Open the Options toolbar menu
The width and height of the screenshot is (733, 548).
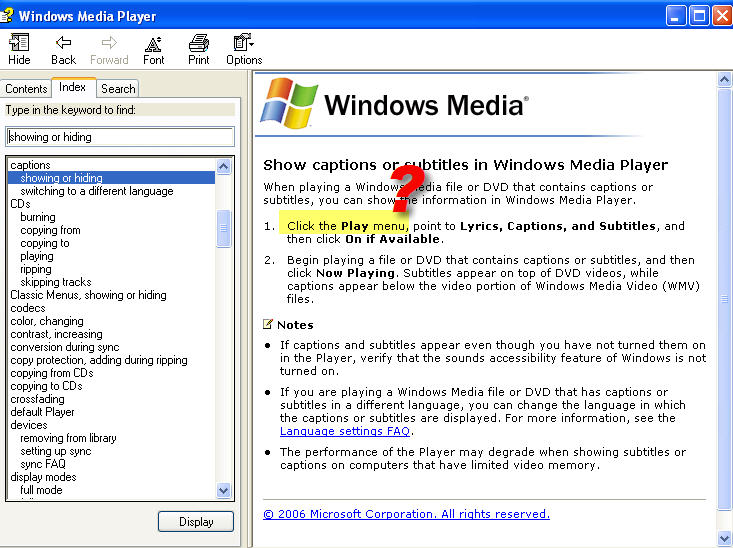[243, 43]
